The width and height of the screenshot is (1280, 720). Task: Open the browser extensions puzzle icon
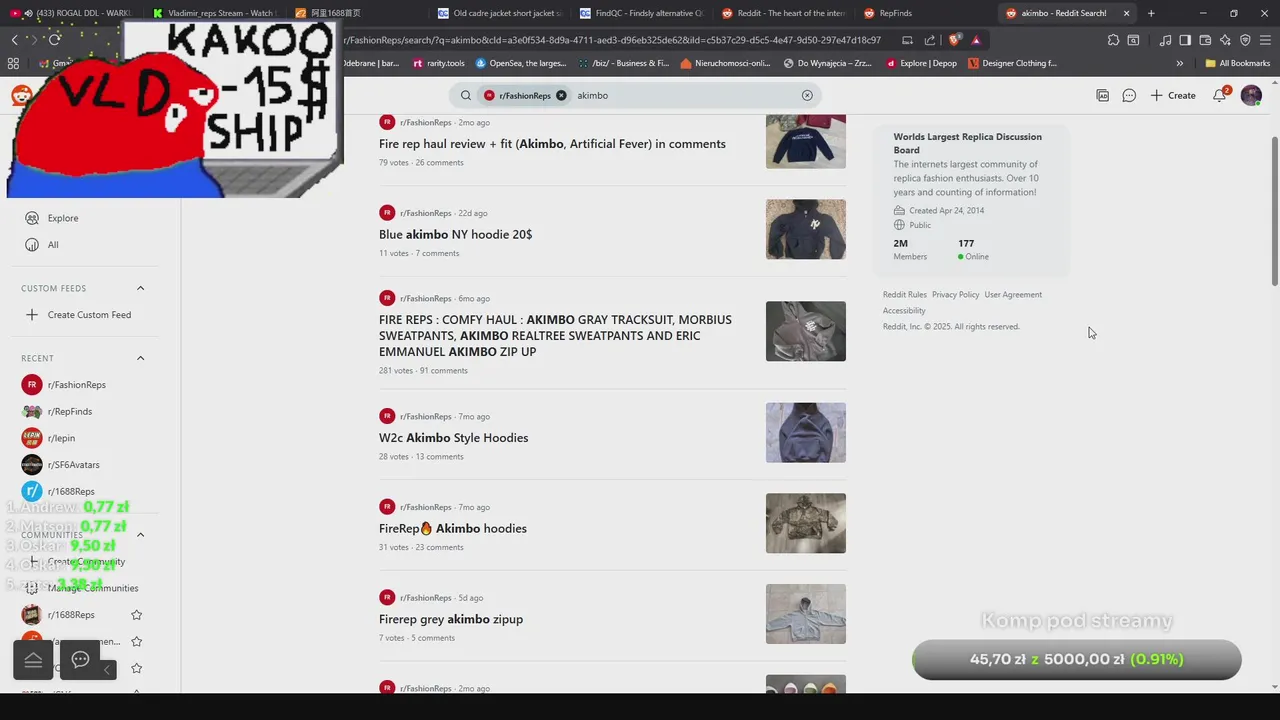pos(1113,40)
